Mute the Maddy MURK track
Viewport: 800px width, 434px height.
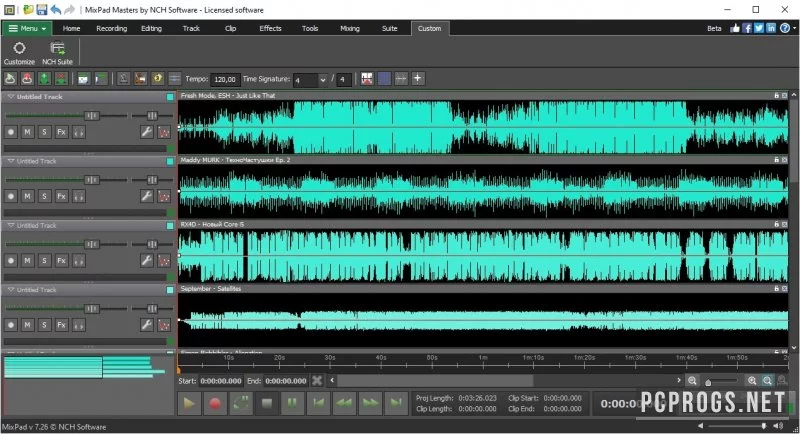click(28, 196)
